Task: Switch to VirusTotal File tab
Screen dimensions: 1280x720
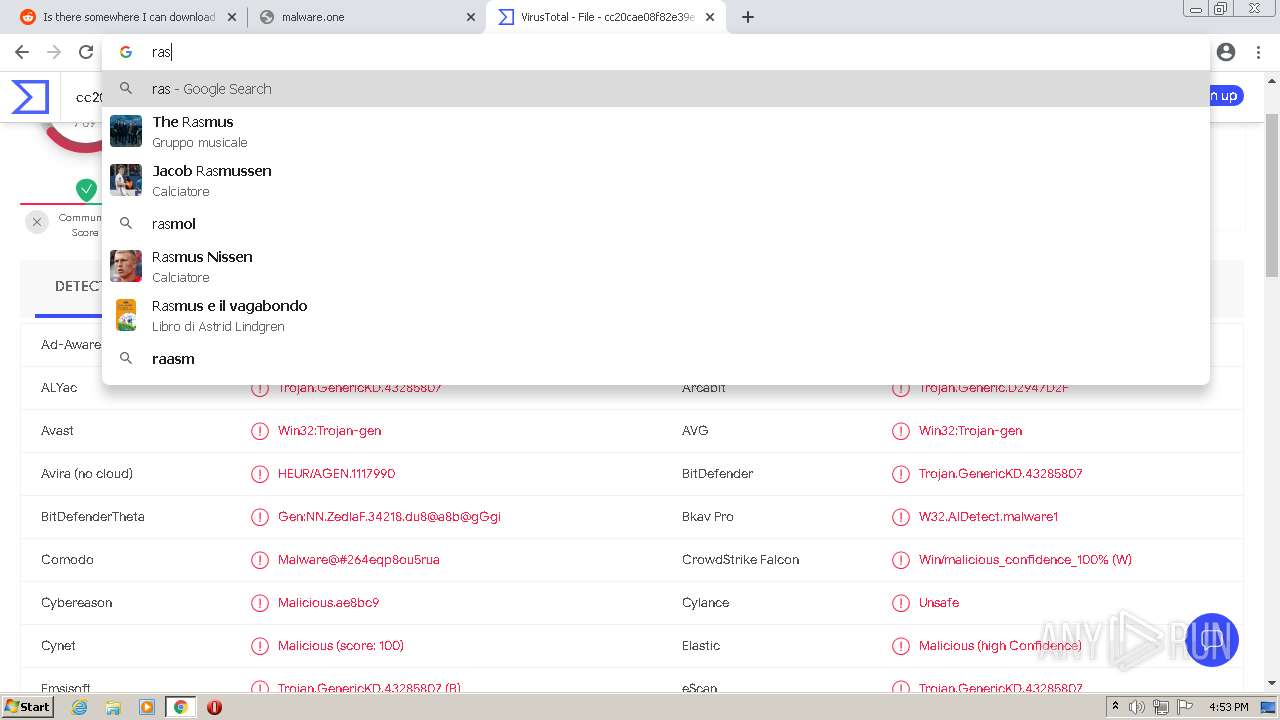Action: tap(606, 17)
